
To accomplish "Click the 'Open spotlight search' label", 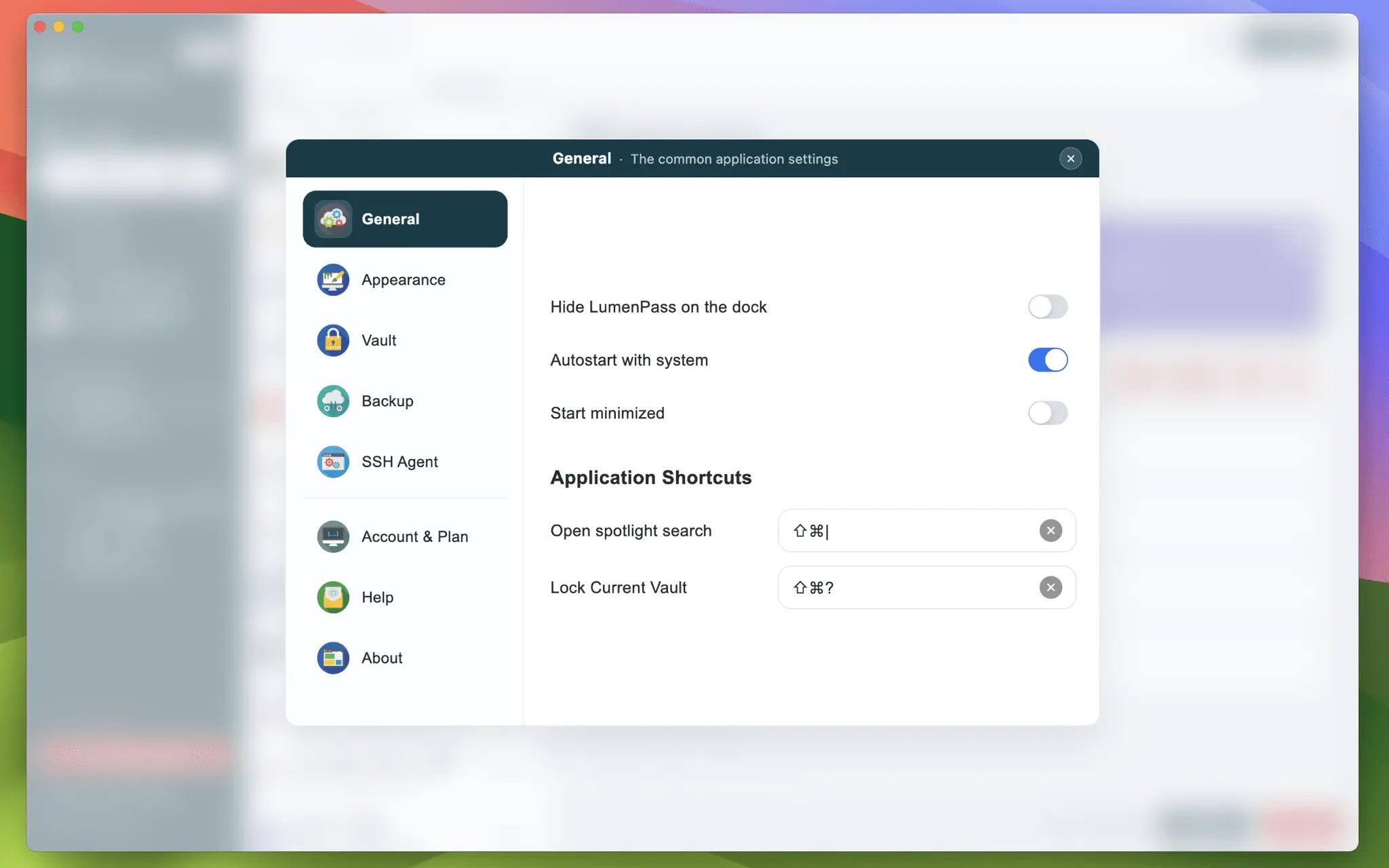I will pos(631,531).
